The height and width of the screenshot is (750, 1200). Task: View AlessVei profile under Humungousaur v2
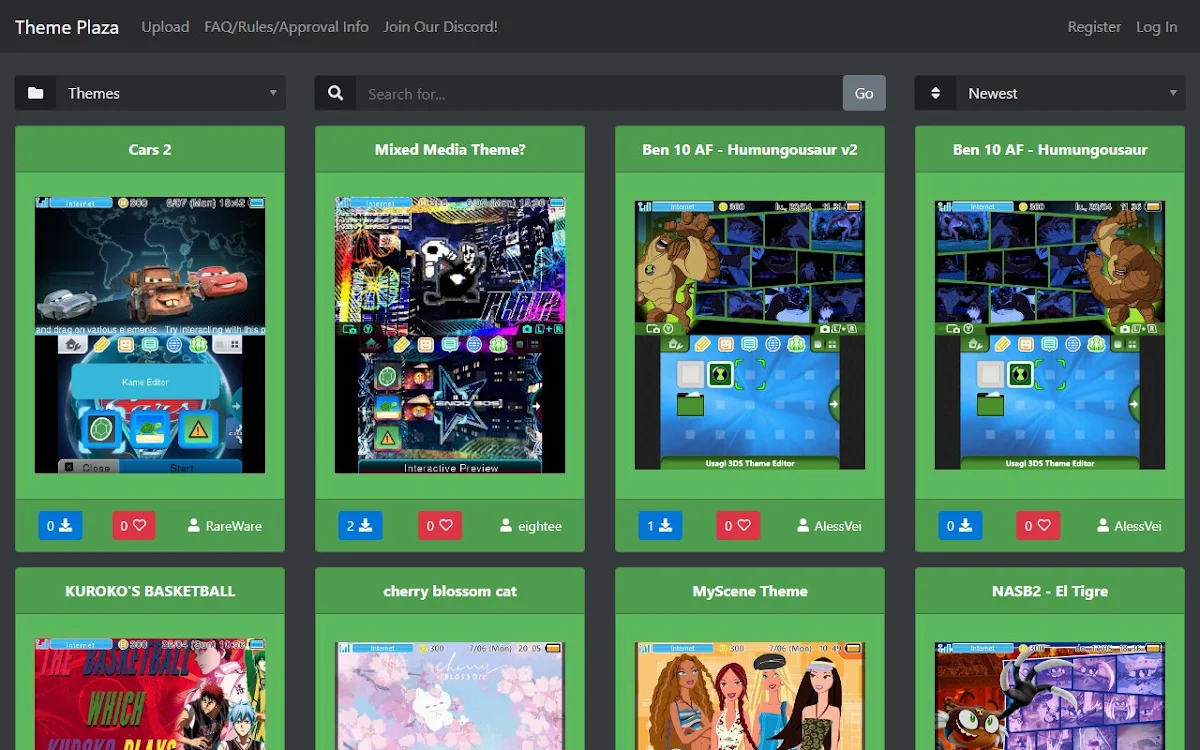coord(829,526)
